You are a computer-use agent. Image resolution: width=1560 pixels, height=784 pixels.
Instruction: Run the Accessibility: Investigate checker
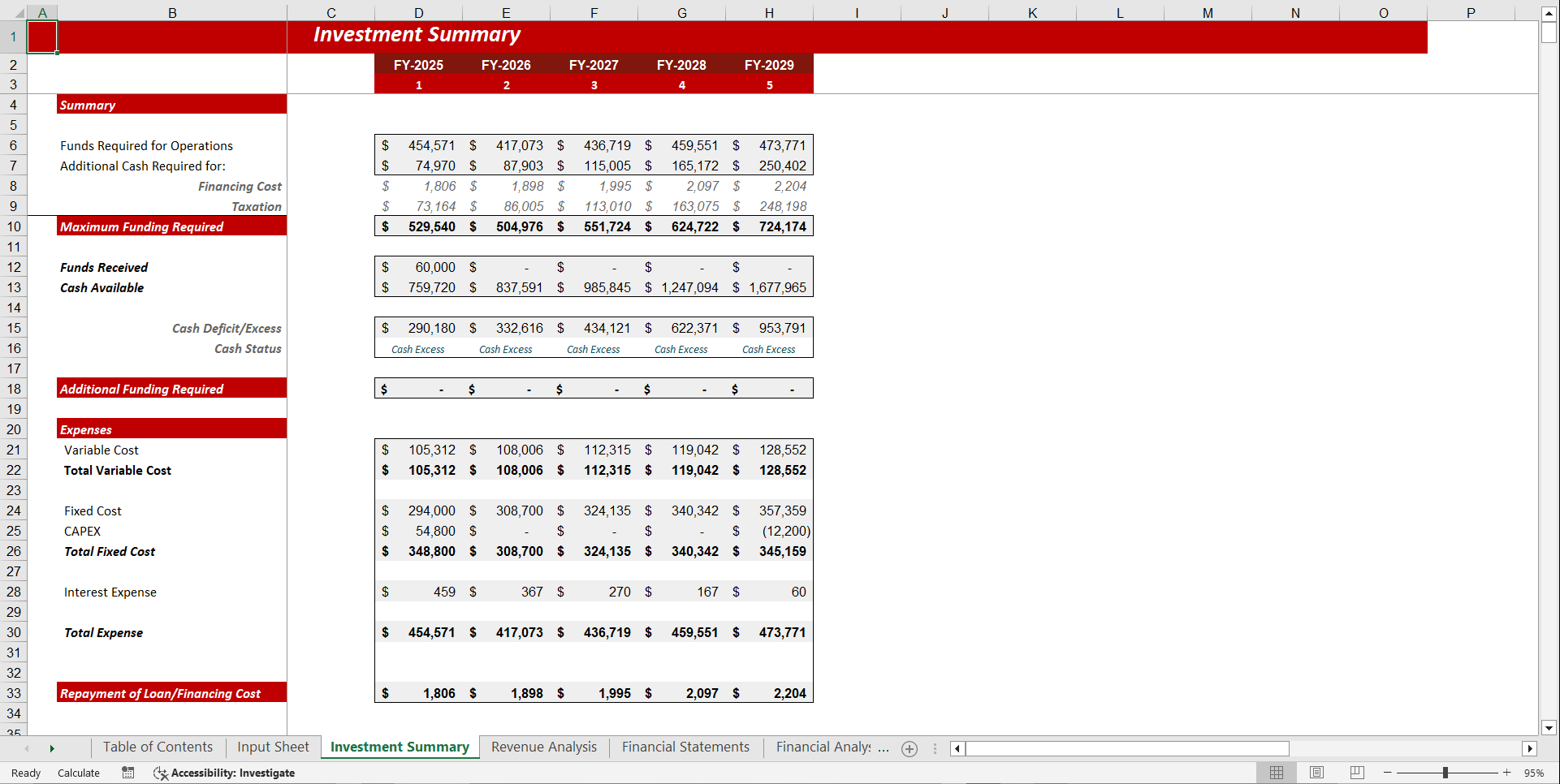tap(223, 773)
